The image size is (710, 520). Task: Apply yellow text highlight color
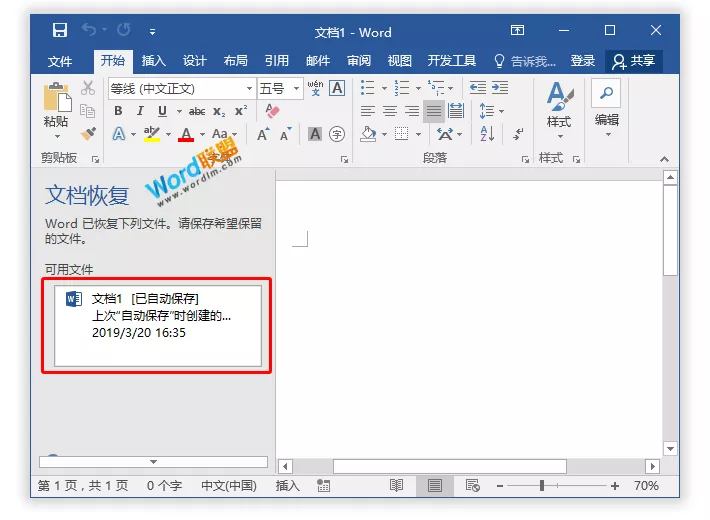click(152, 134)
